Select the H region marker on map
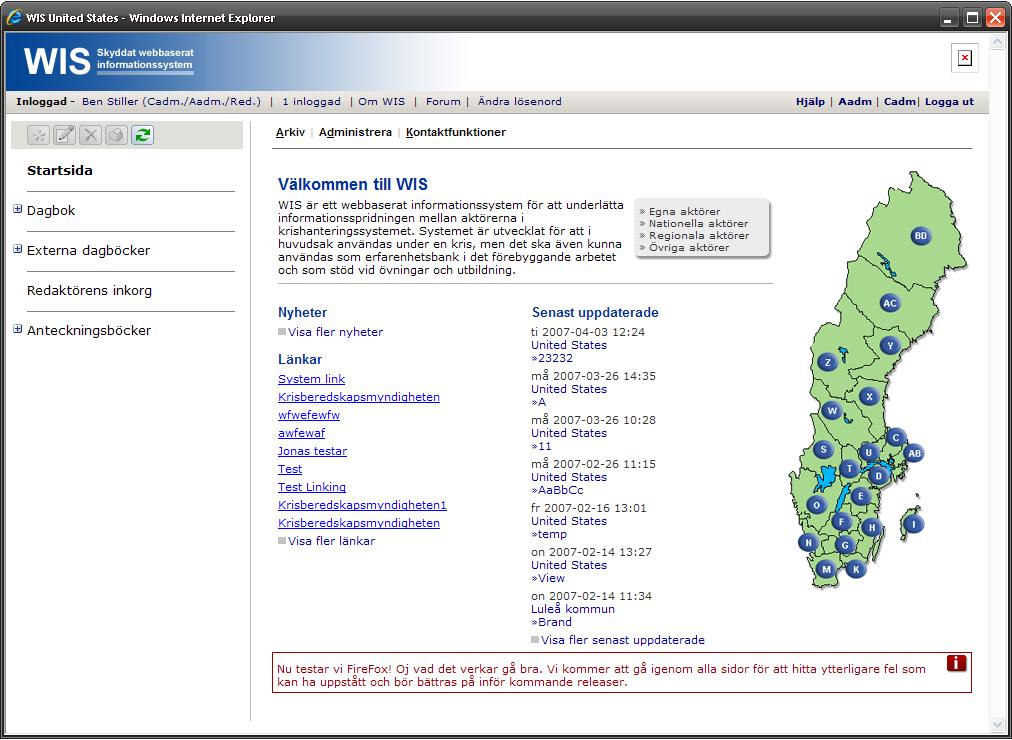Screen dimensions: 1012x740 point(872,528)
